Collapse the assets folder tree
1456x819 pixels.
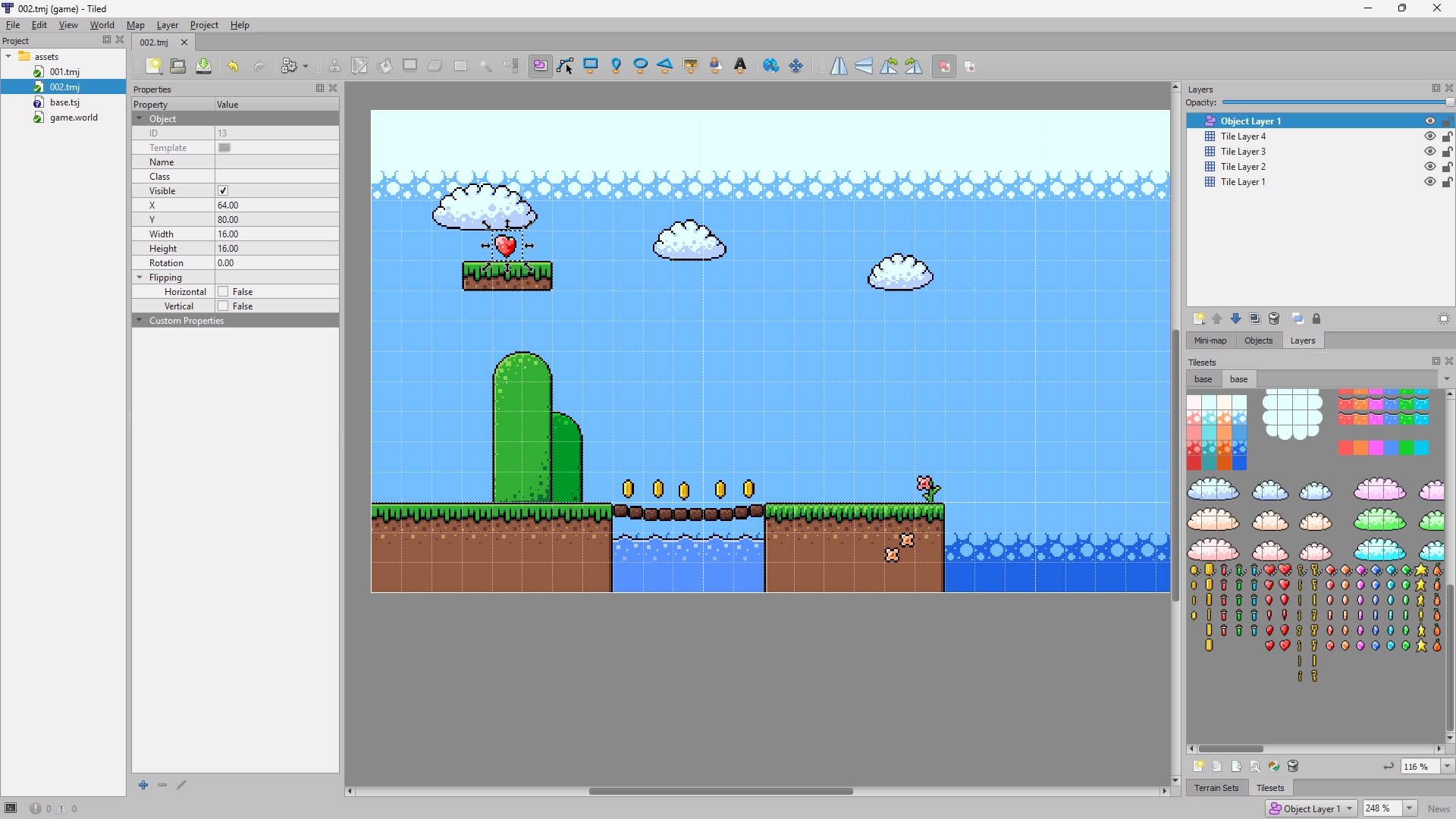[8, 56]
